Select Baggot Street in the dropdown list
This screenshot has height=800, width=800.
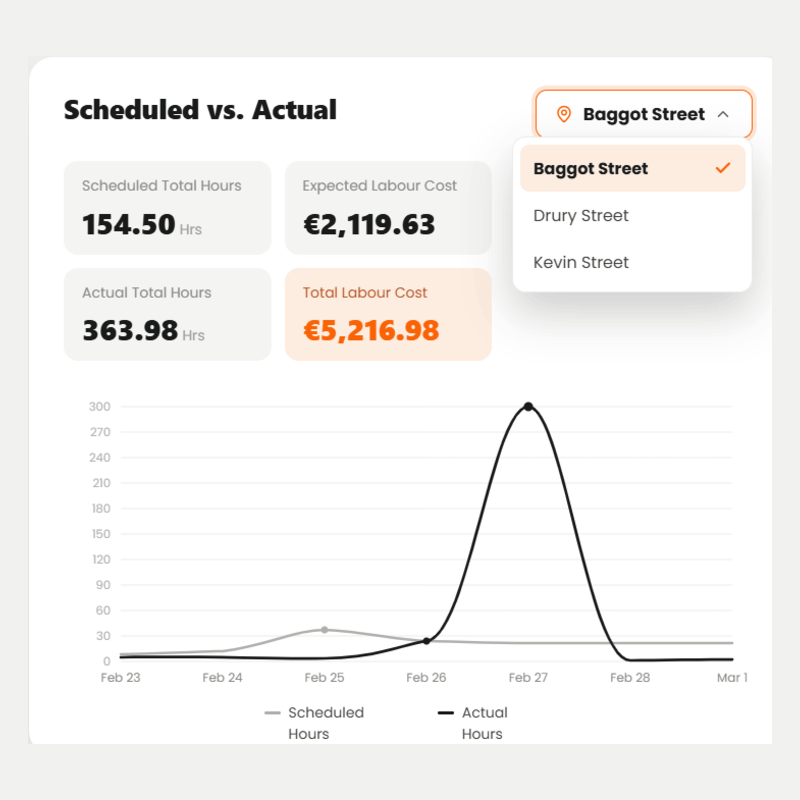(632, 168)
